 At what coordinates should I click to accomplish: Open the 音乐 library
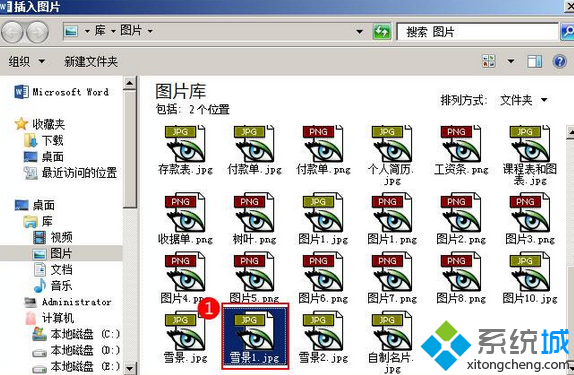click(x=53, y=286)
